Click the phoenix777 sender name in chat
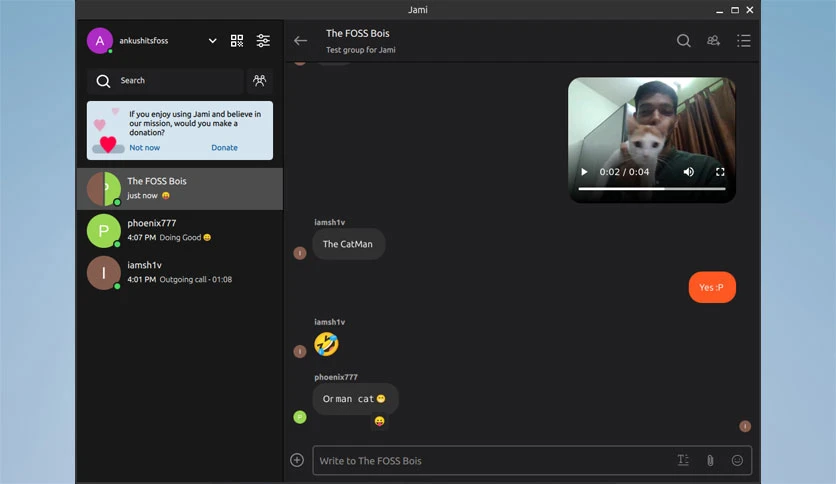The image size is (836, 484). pos(336,377)
